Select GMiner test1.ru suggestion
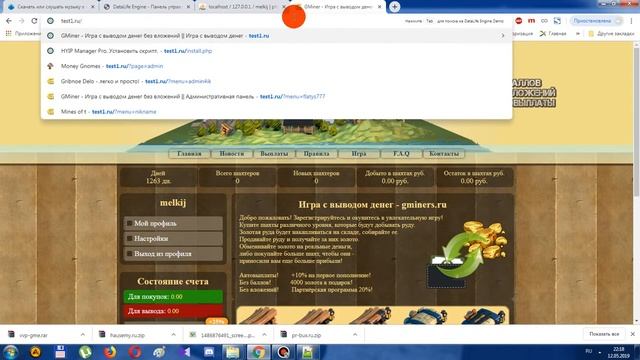Viewport: 640px width, 360px height. pyautogui.click(x=276, y=36)
